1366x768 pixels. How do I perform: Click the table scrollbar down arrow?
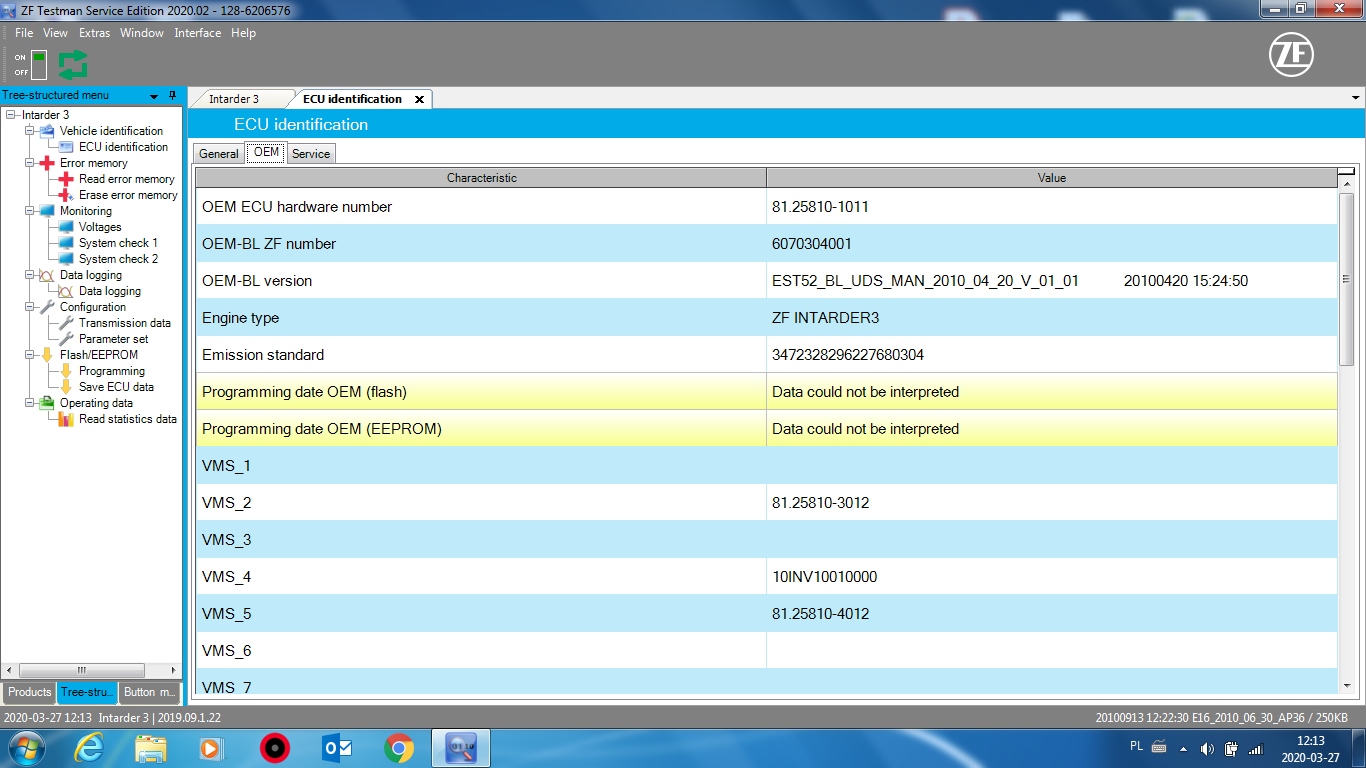[x=1347, y=685]
